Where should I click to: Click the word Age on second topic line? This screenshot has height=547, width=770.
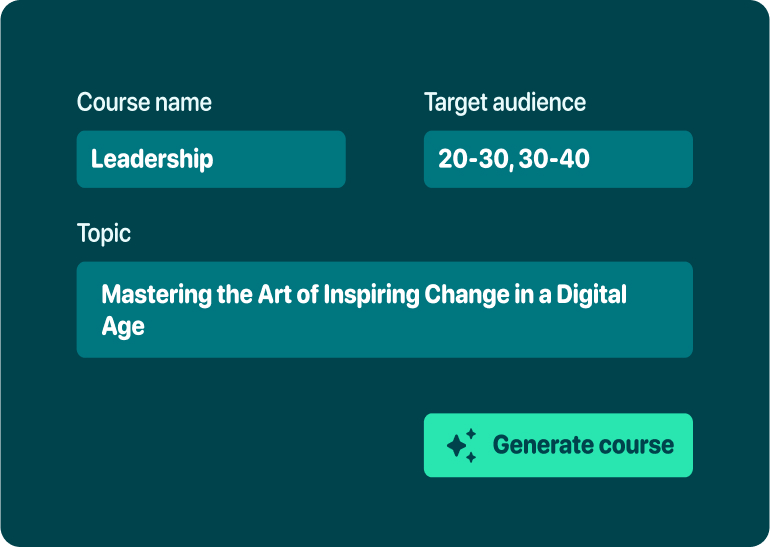(x=123, y=326)
